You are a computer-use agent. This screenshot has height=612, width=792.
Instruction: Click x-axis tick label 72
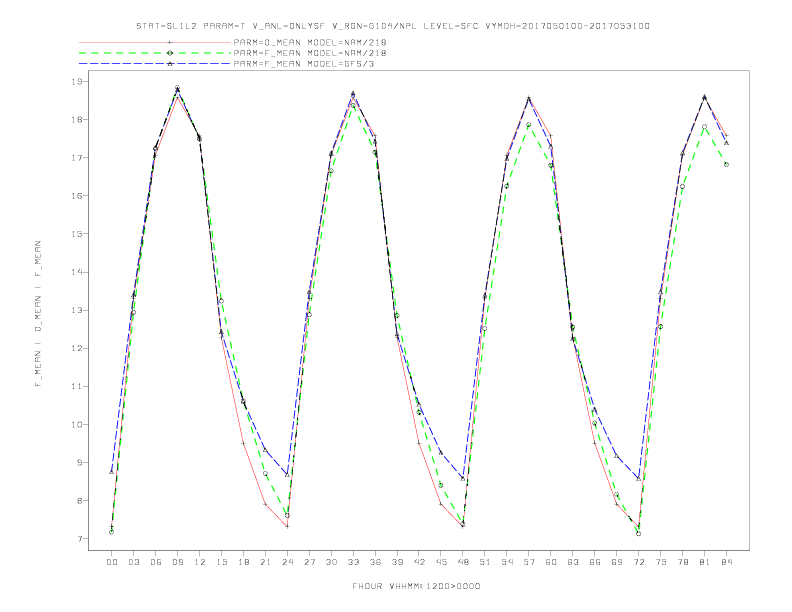pos(639,562)
